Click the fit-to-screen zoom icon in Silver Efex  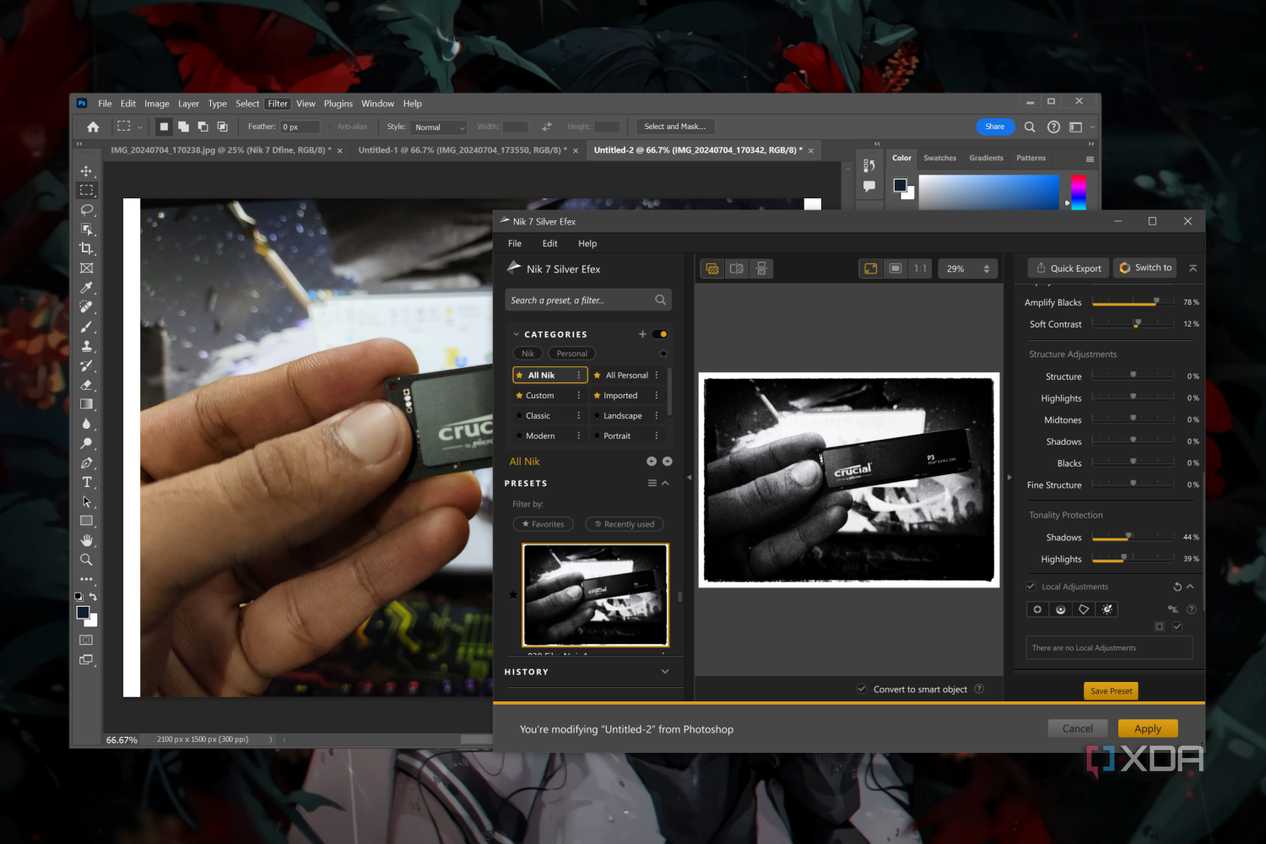871,268
